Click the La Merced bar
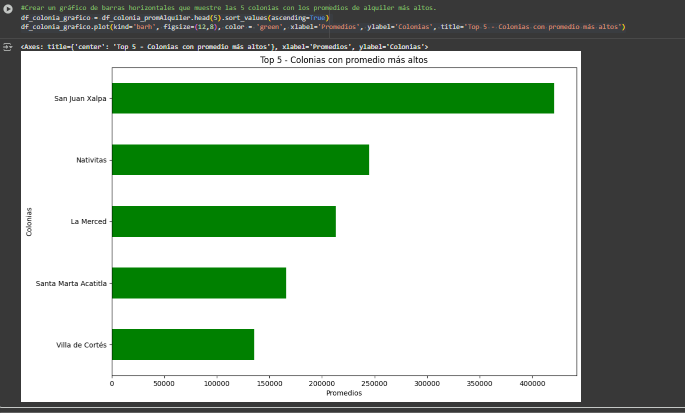 (x=223, y=221)
